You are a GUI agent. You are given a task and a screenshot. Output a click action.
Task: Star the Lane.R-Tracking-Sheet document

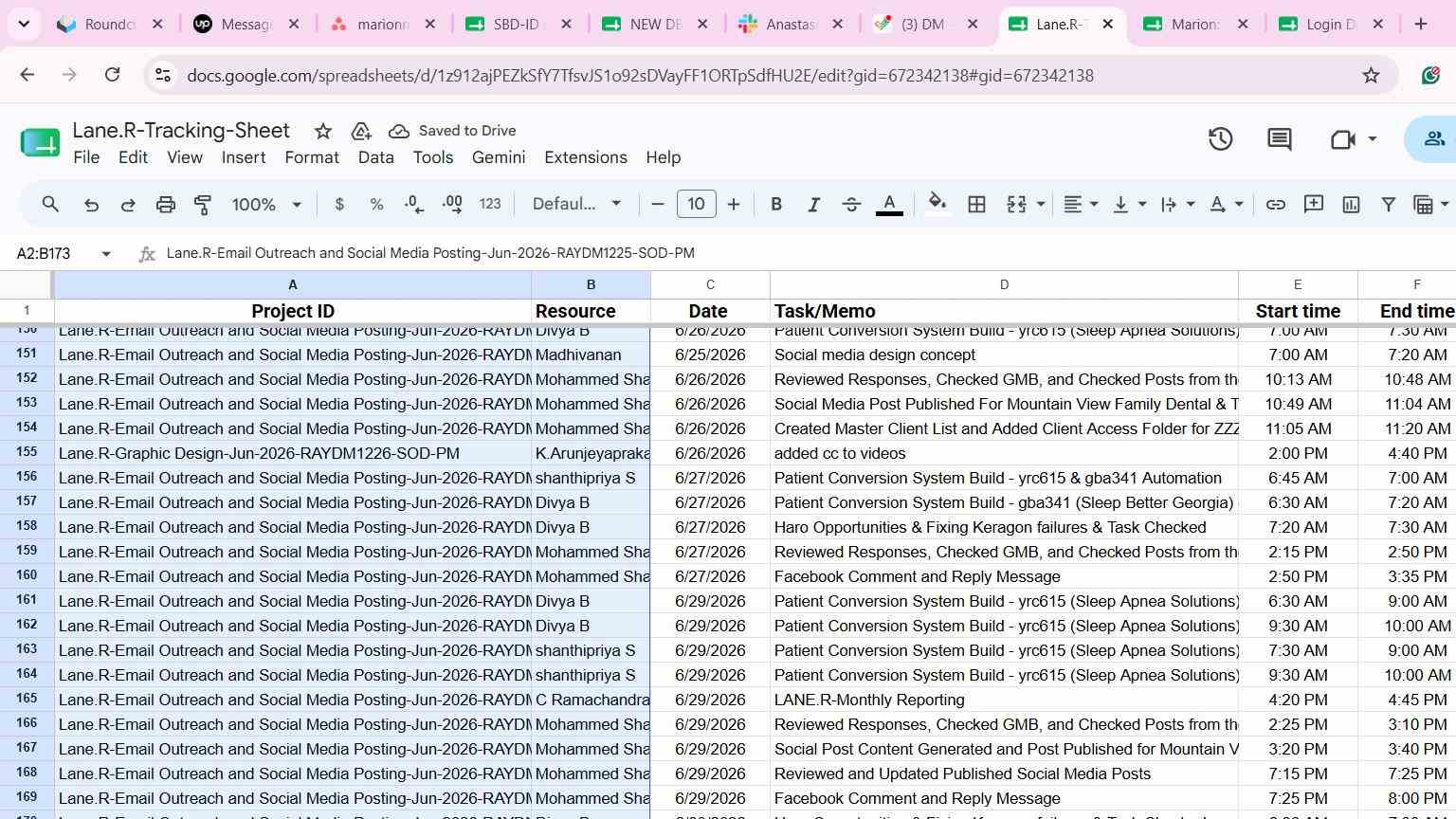(x=323, y=131)
